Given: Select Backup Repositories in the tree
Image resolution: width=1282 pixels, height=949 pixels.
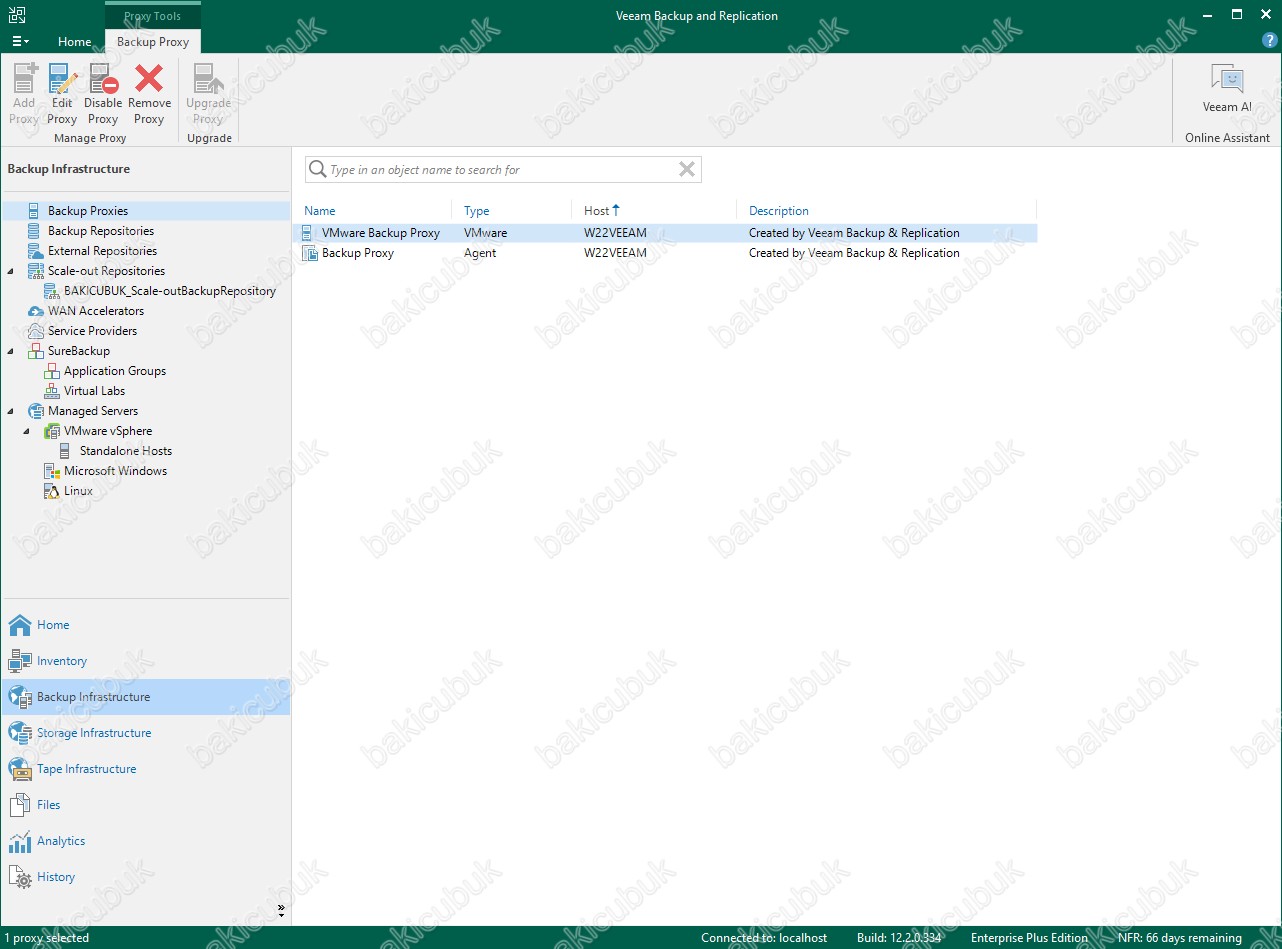Looking at the screenshot, I should (x=101, y=231).
